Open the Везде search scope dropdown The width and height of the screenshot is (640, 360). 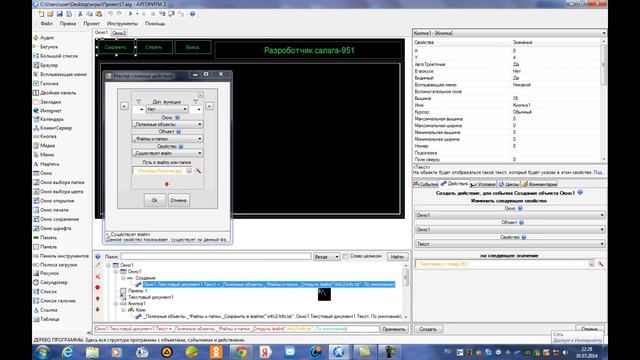(x=327, y=257)
